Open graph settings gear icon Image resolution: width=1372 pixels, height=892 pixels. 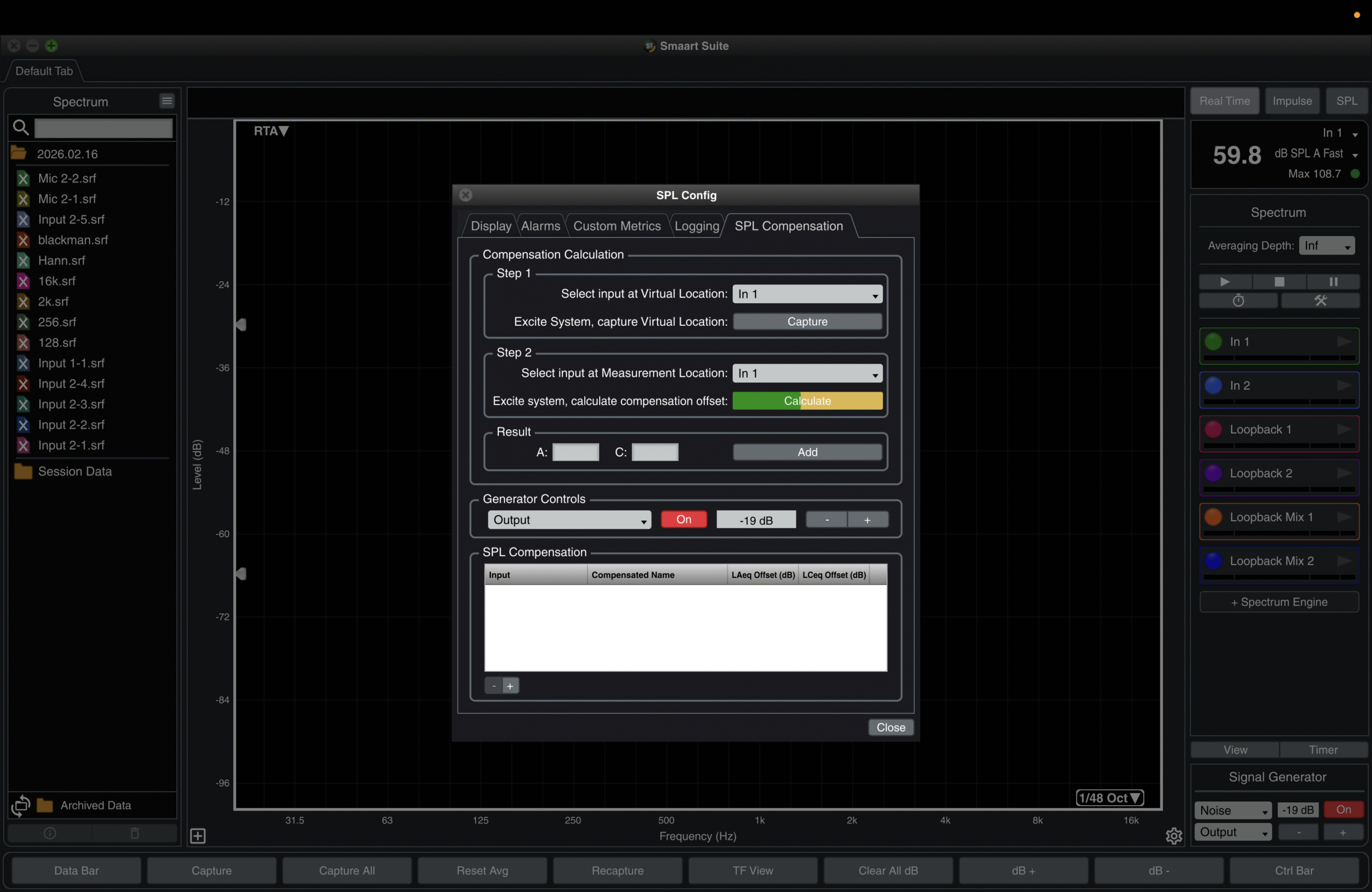[x=1174, y=836]
